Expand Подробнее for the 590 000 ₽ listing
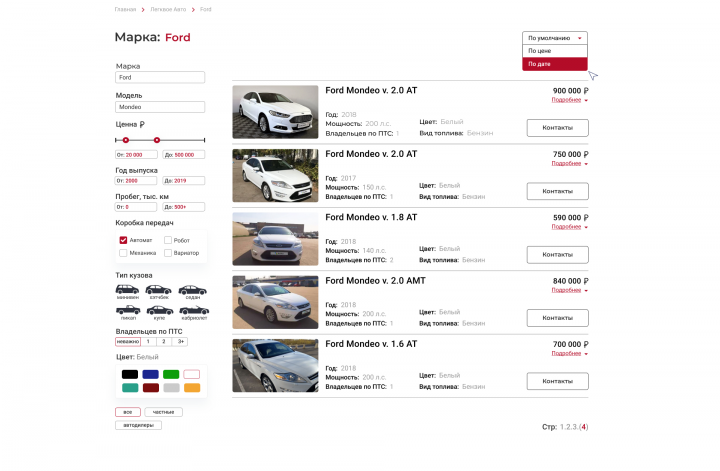The image size is (720, 471). (569, 227)
